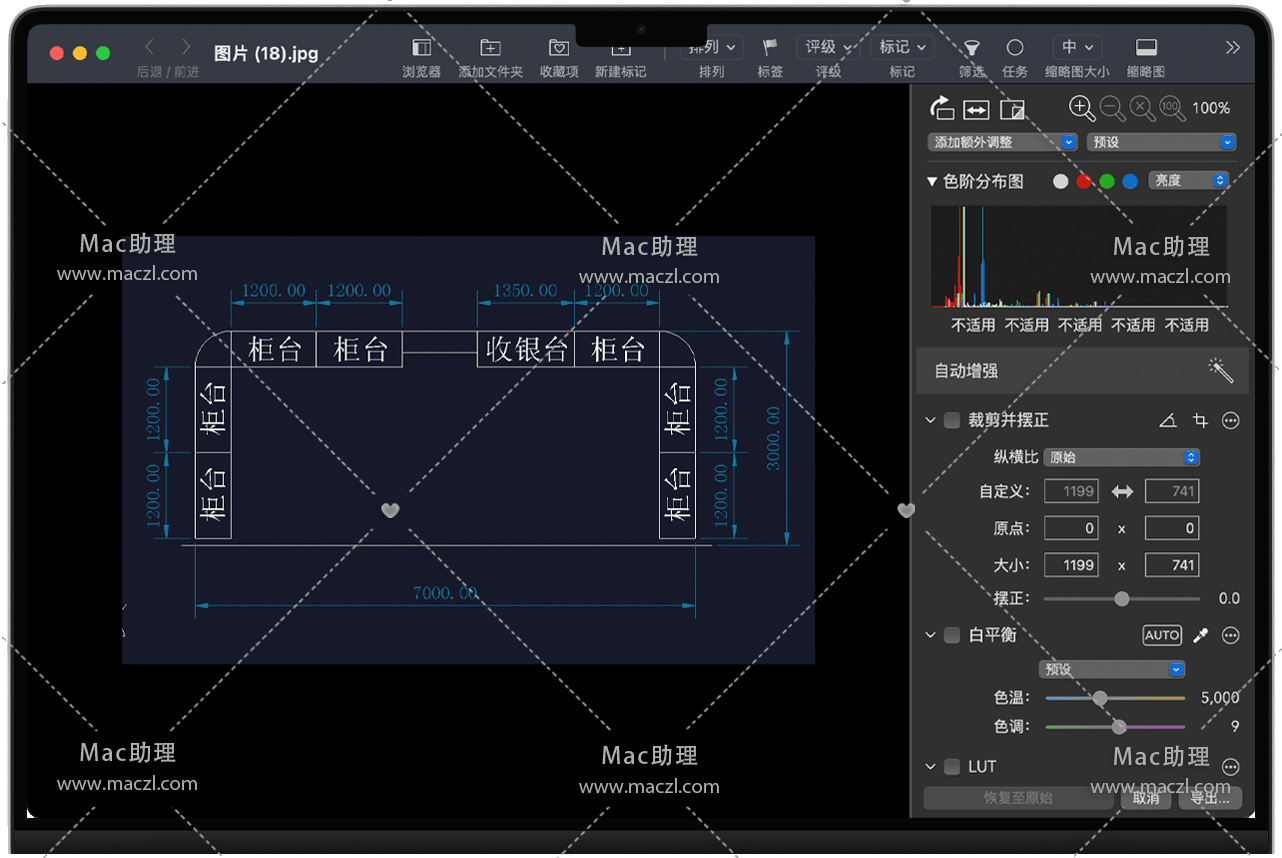Toggle the LUT checkbox
The image size is (1282, 858).
click(952, 767)
